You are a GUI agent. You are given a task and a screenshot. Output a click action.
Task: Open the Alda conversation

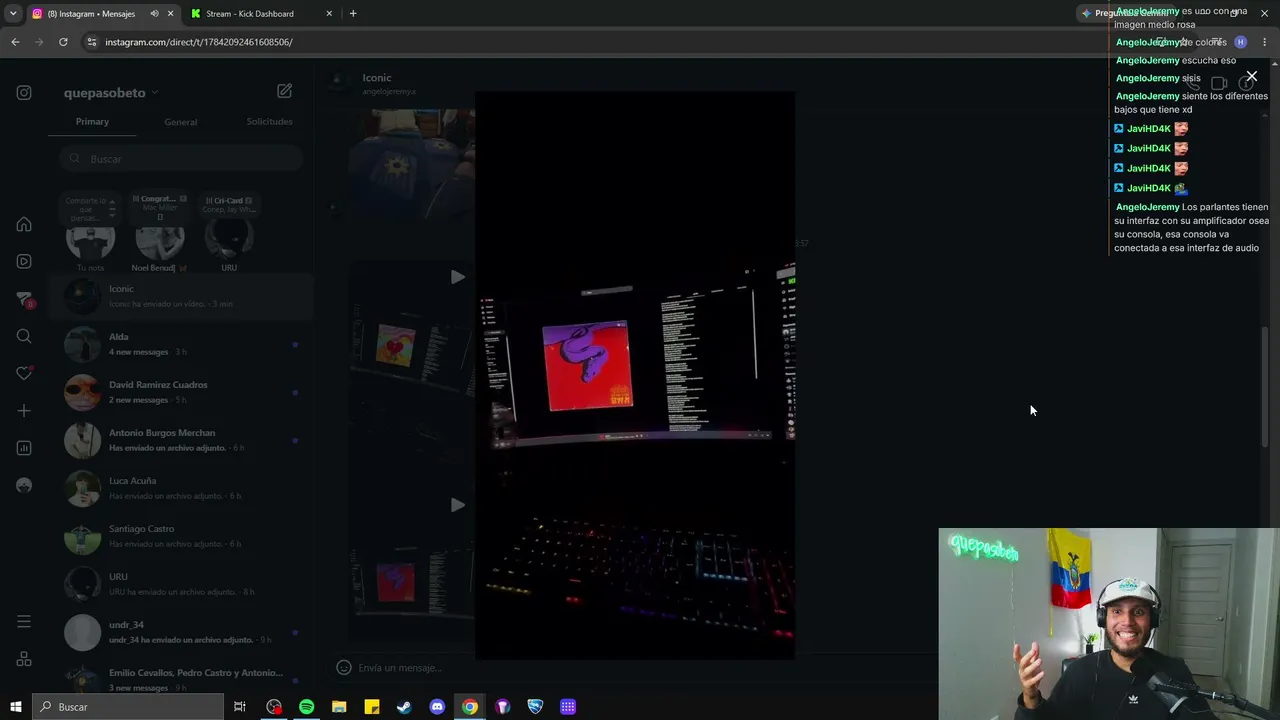180,344
